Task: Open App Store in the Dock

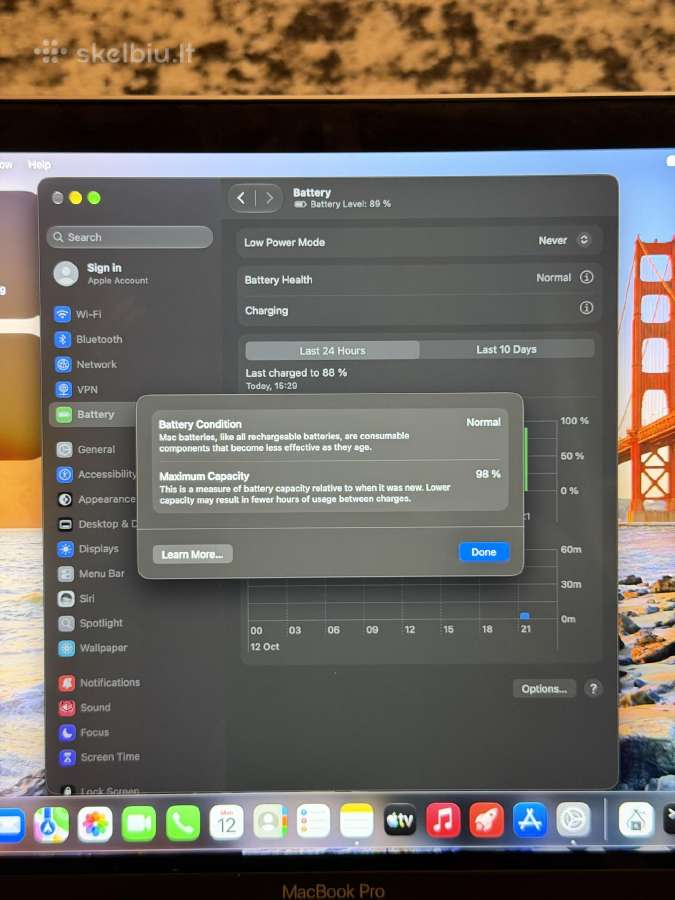Action: coord(530,820)
